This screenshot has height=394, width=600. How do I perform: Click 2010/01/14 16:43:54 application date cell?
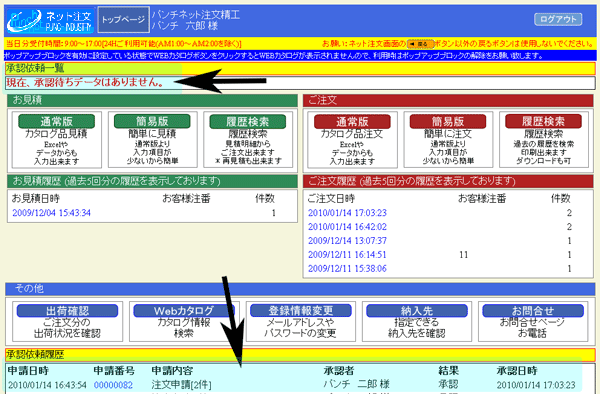click(47, 385)
